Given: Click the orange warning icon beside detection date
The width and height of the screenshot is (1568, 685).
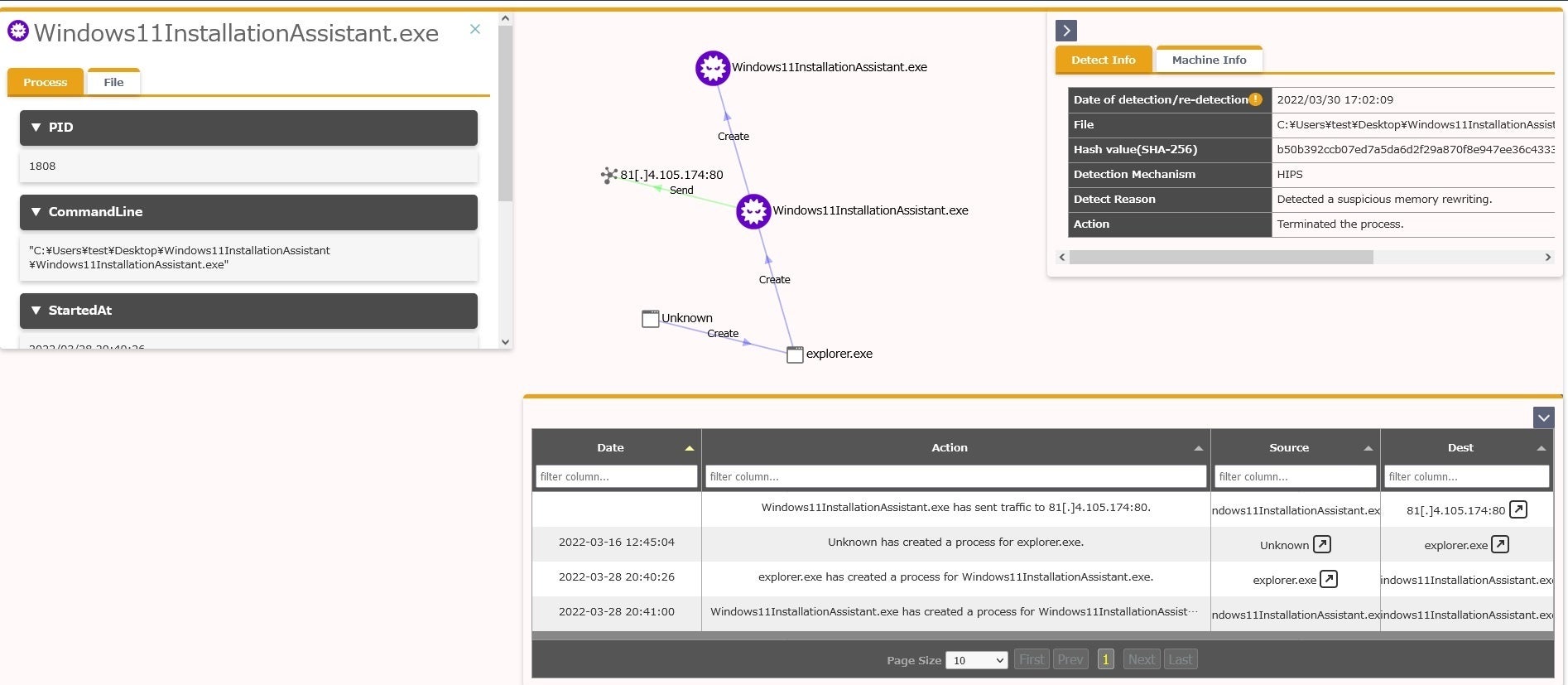Looking at the screenshot, I should tap(1256, 99).
